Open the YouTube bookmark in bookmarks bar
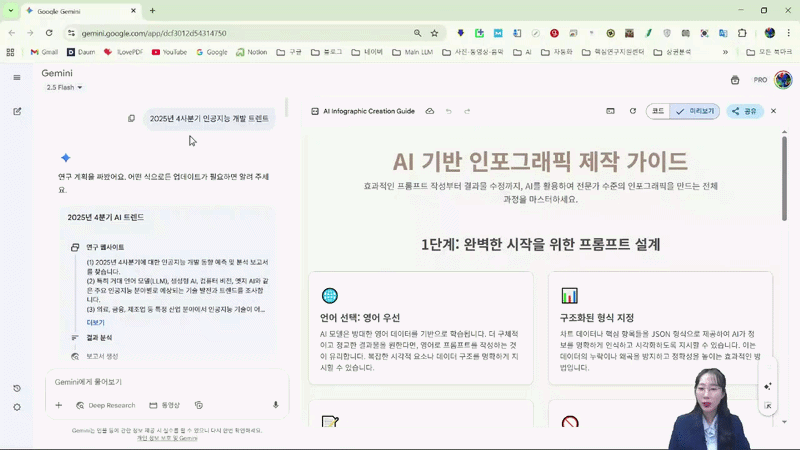Viewport: 800px width, 450px height. (168, 52)
